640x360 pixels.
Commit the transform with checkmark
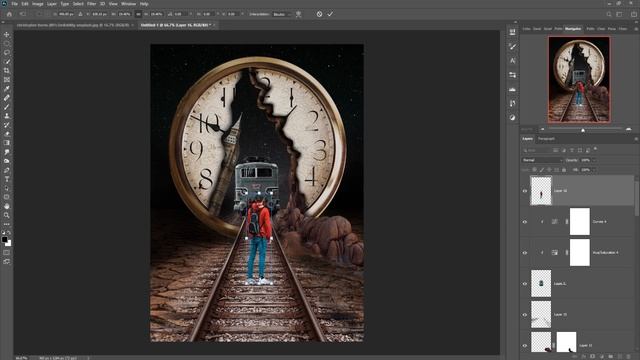point(330,14)
